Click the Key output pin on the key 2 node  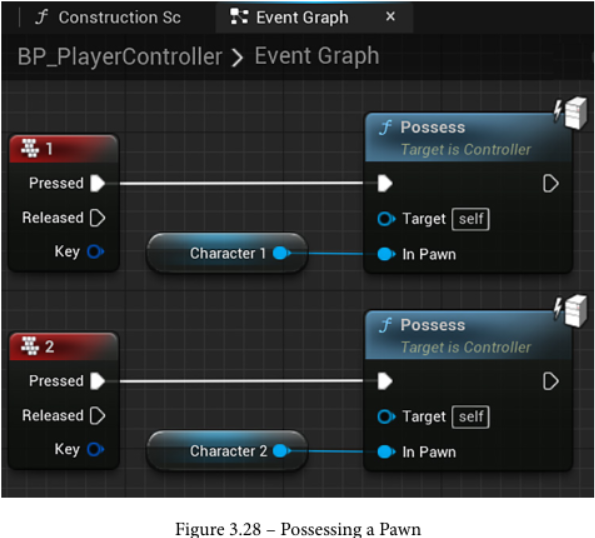coord(95,450)
